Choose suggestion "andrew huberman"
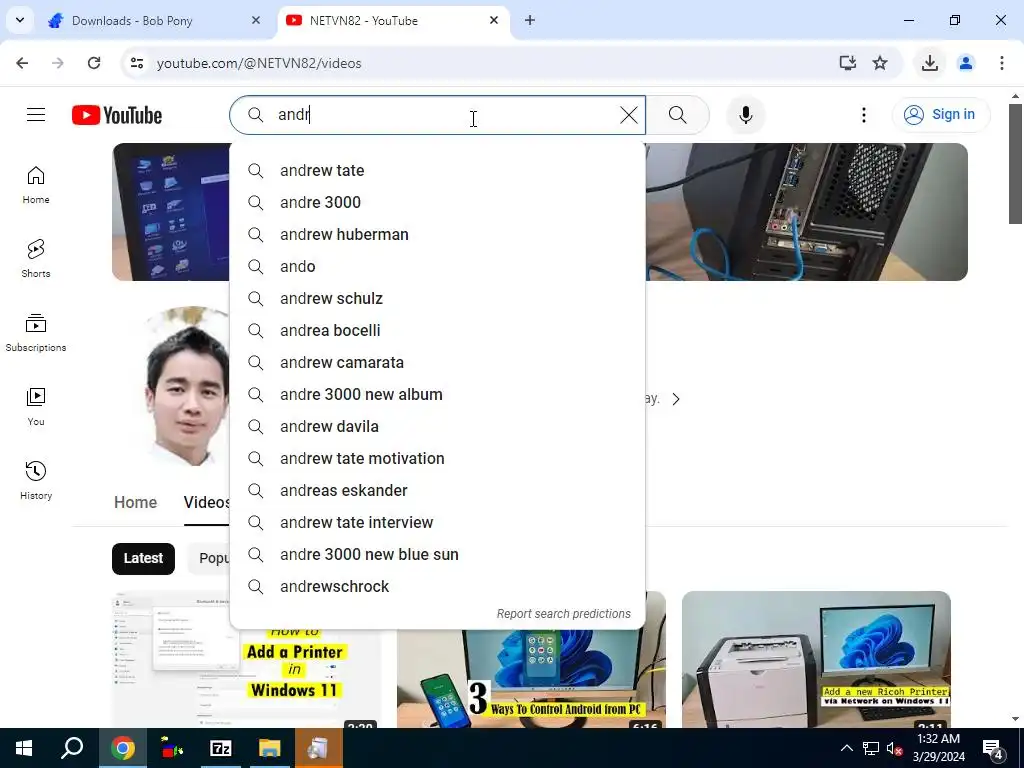 [x=437, y=234]
